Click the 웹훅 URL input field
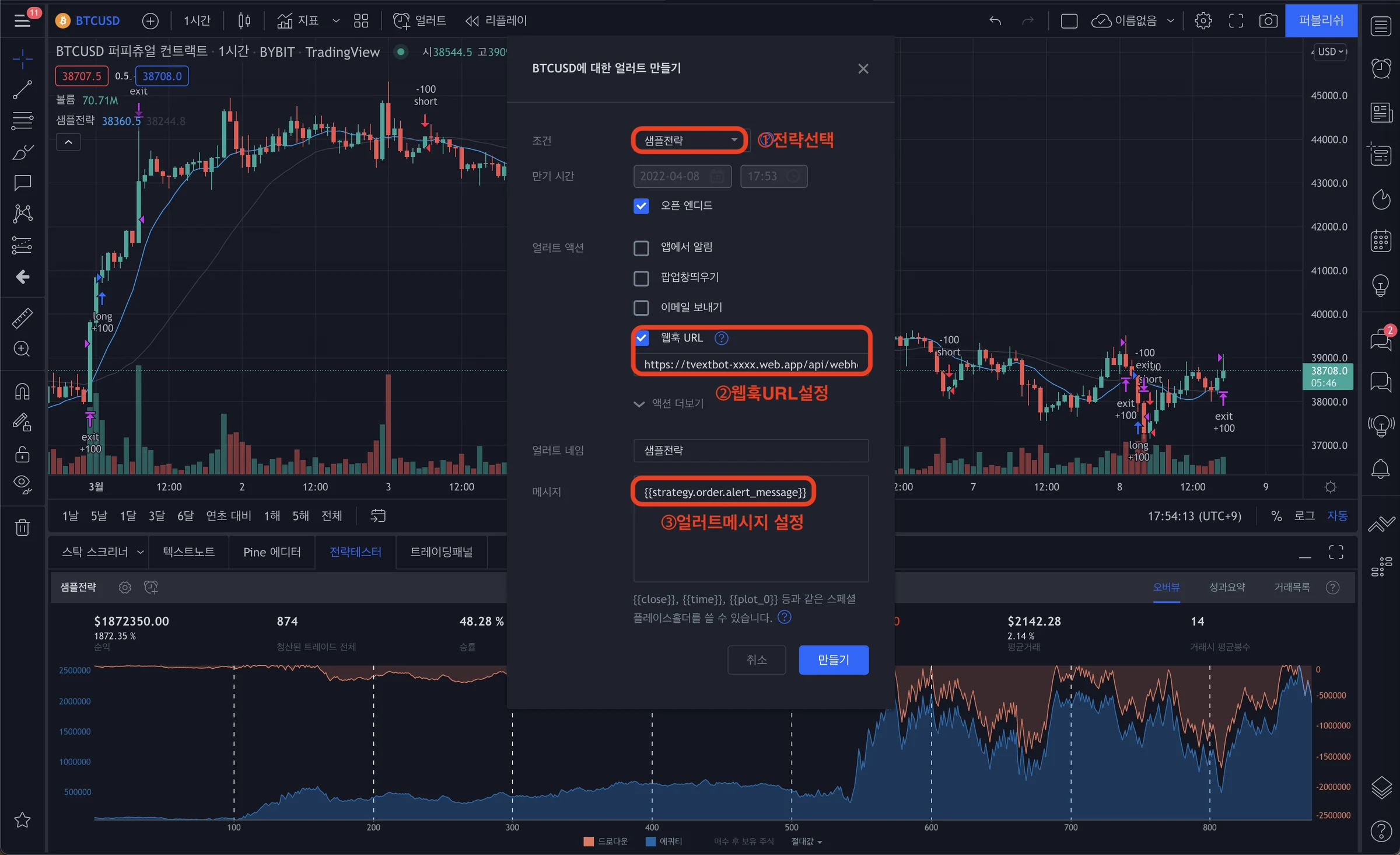The width and height of the screenshot is (1400, 855). coord(751,365)
